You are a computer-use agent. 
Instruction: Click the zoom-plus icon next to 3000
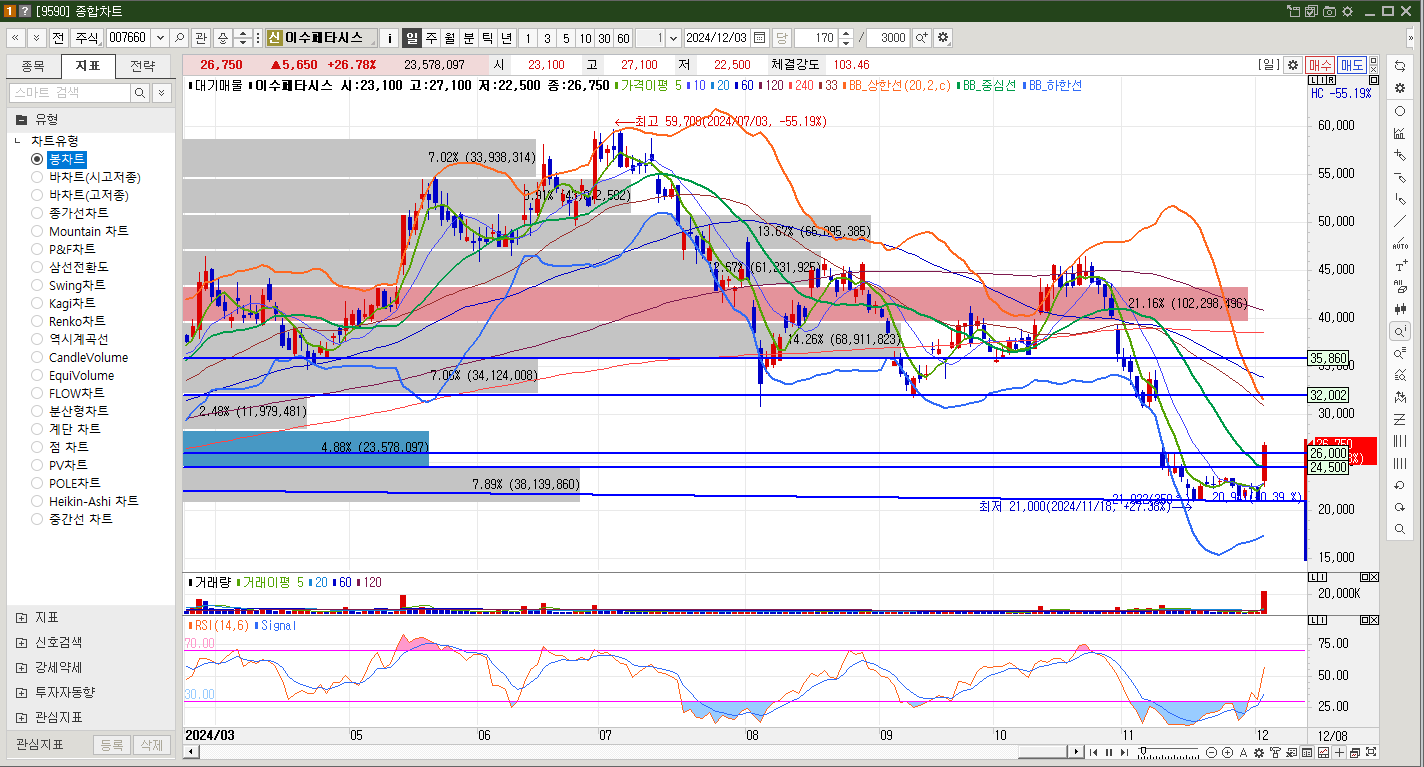[921, 38]
